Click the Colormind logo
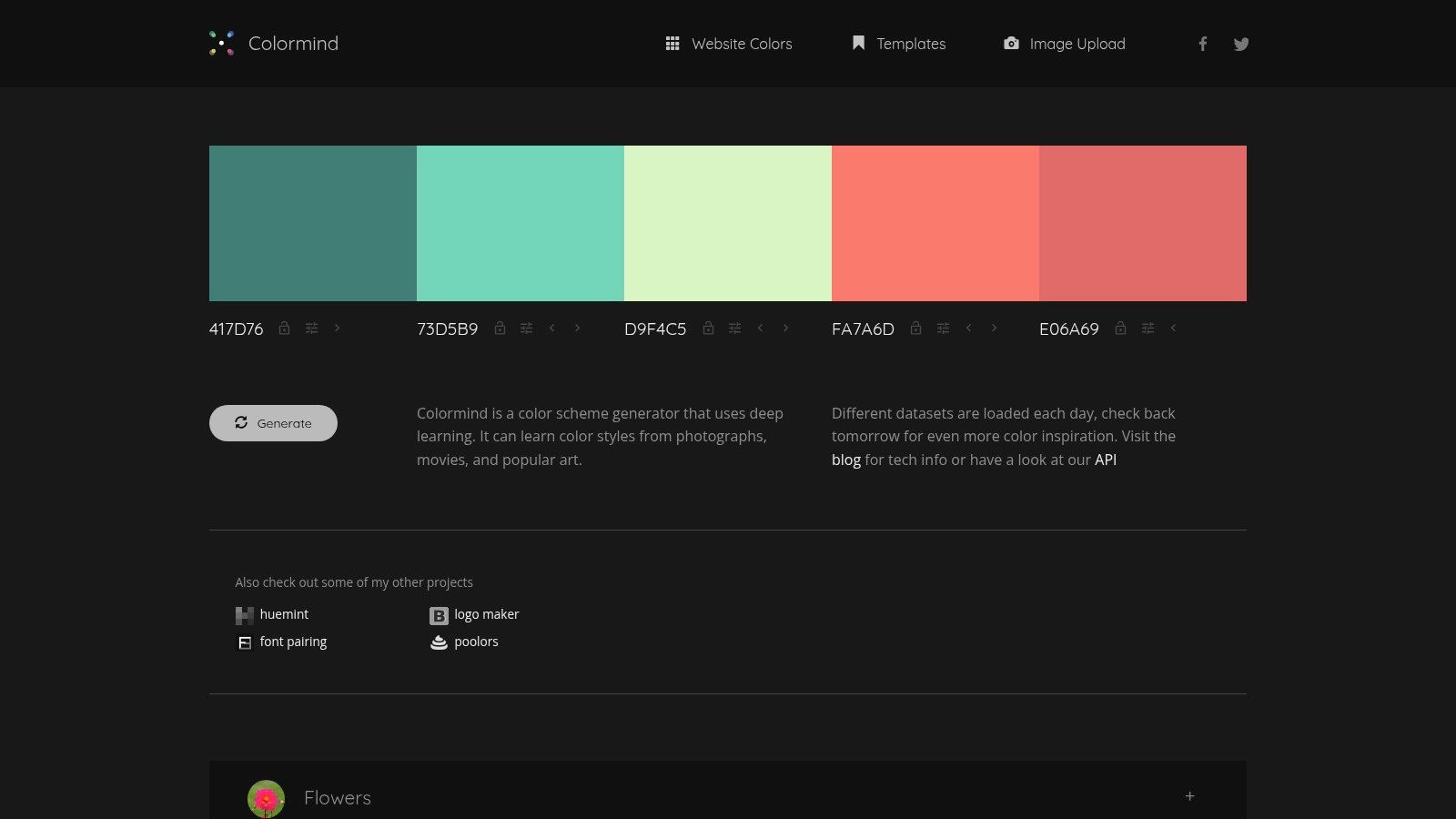The image size is (1456, 819). 273,43
